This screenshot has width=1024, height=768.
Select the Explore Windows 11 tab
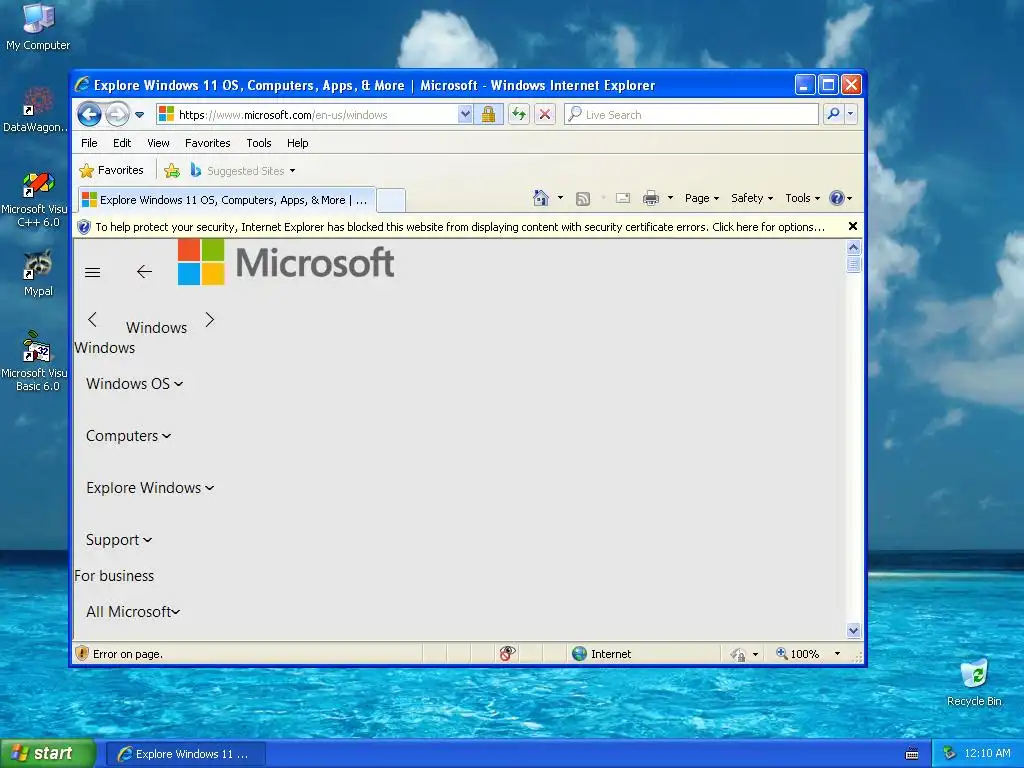[227, 200]
